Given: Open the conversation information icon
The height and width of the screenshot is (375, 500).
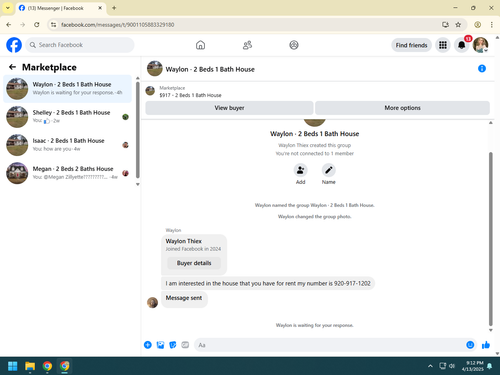Looking at the screenshot, I should pos(482,68).
